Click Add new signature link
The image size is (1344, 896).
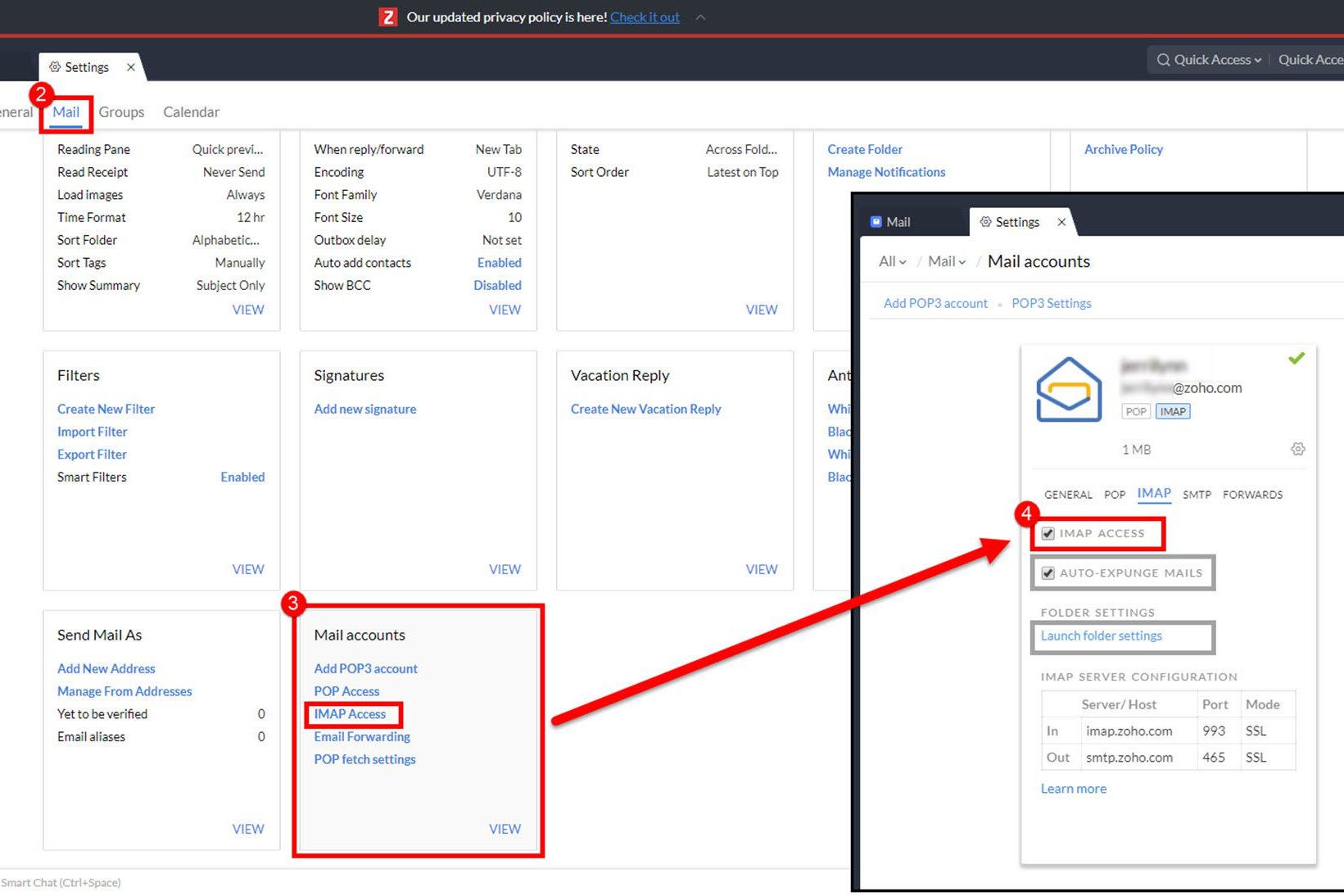coord(365,409)
